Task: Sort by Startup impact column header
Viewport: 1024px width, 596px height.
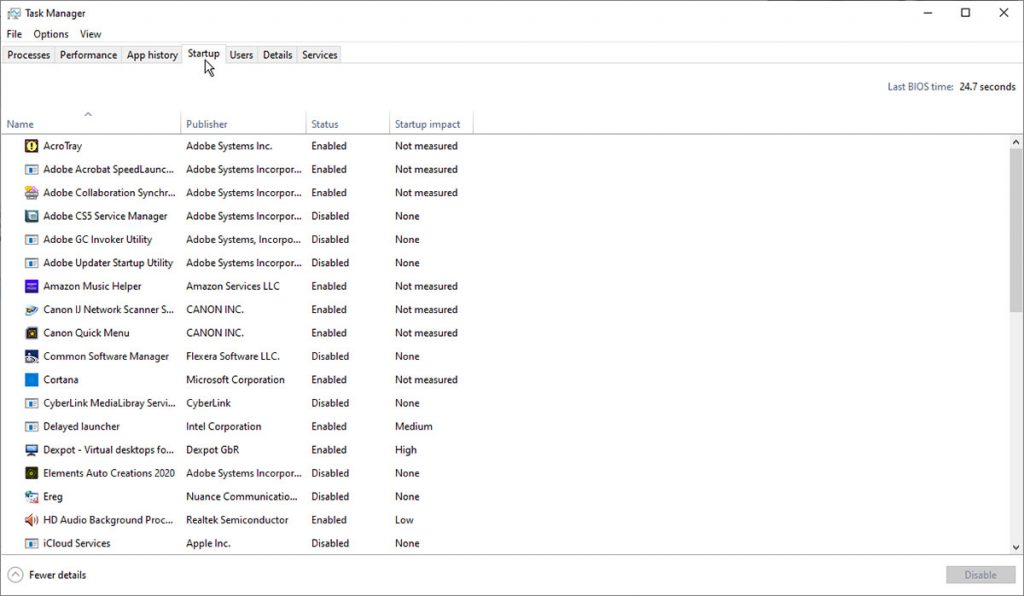Action: [428, 124]
